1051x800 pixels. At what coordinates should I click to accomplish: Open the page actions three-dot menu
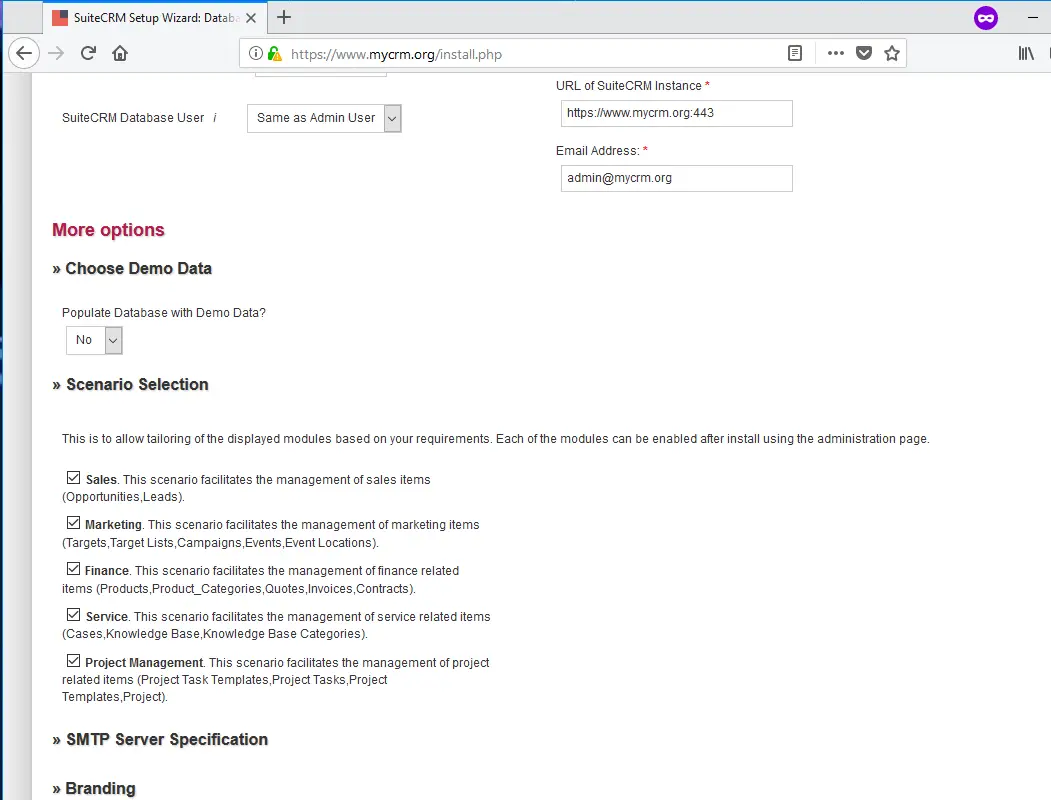836,53
